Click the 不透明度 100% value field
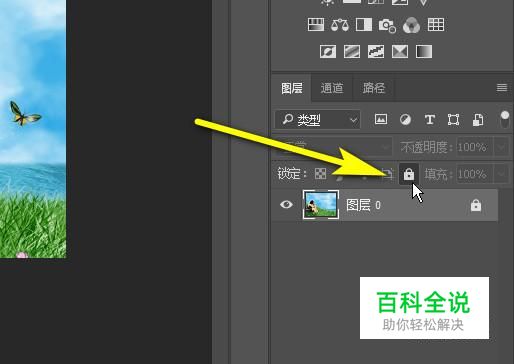 click(475, 147)
